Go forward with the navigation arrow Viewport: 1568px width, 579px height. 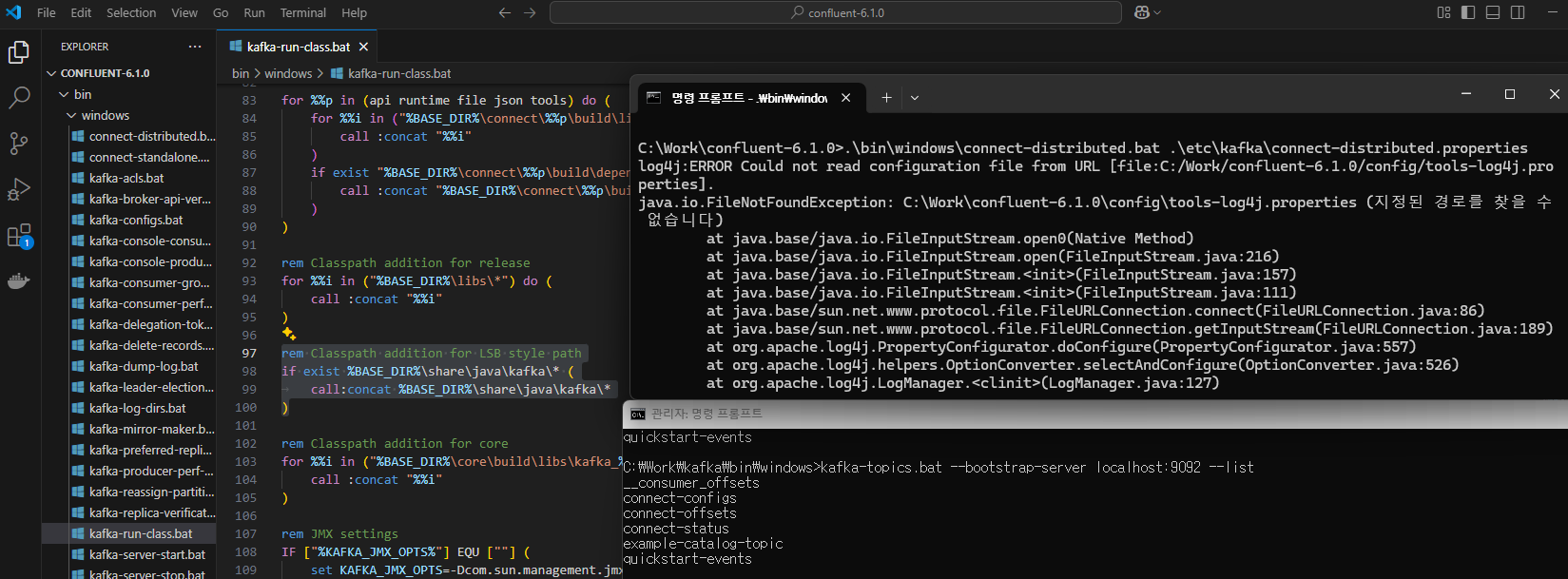pyautogui.click(x=530, y=12)
